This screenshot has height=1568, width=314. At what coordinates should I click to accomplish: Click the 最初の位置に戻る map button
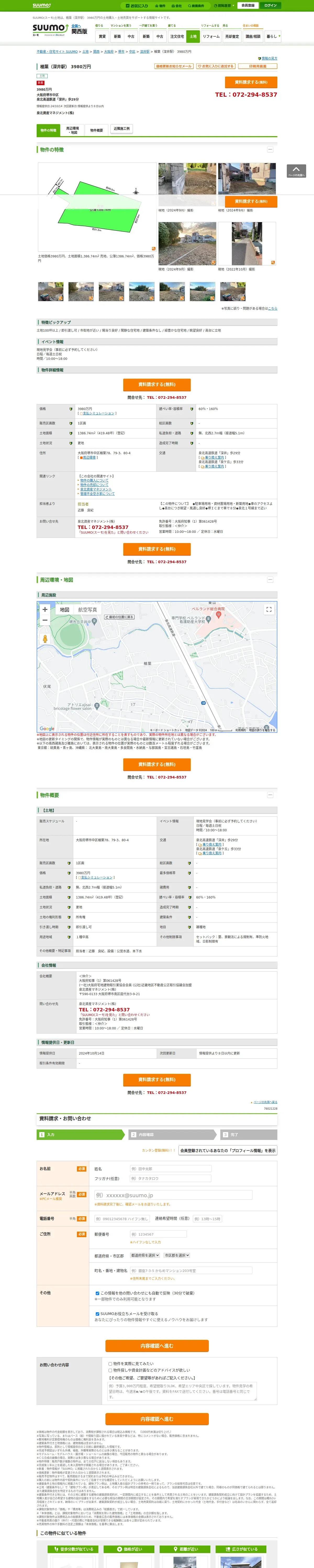(120, 617)
